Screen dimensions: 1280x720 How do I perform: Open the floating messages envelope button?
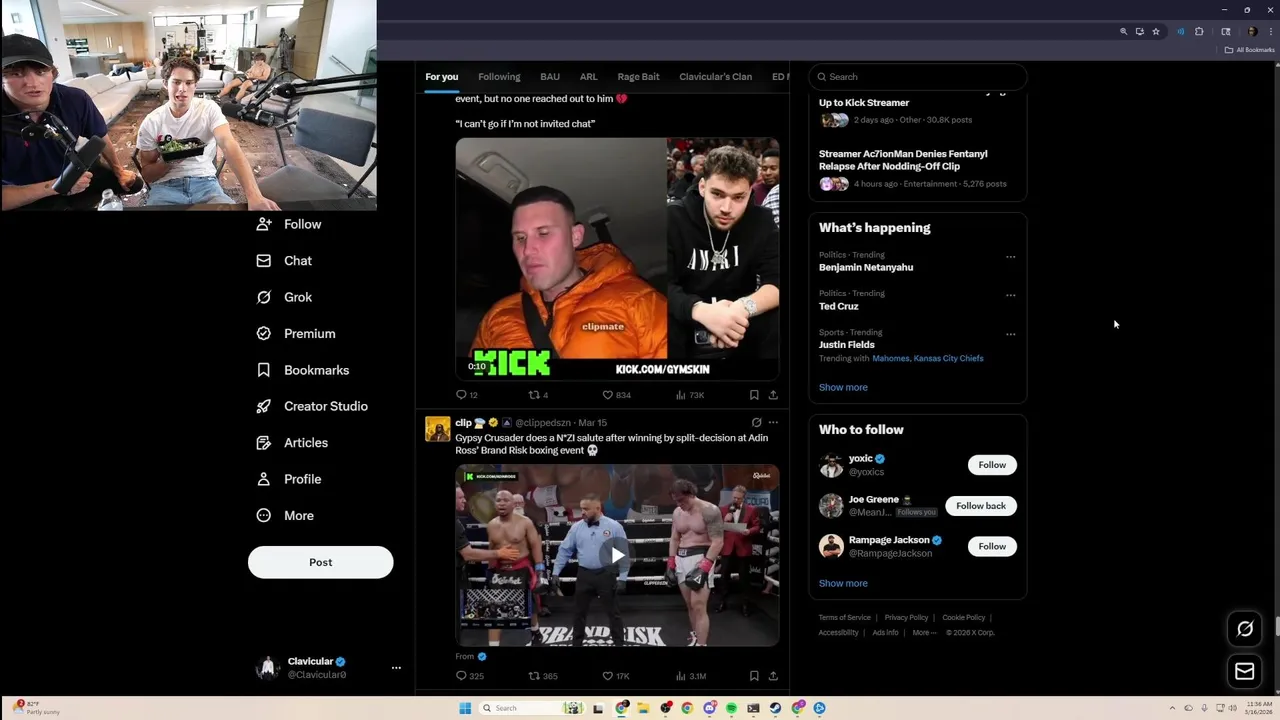[x=1245, y=671]
